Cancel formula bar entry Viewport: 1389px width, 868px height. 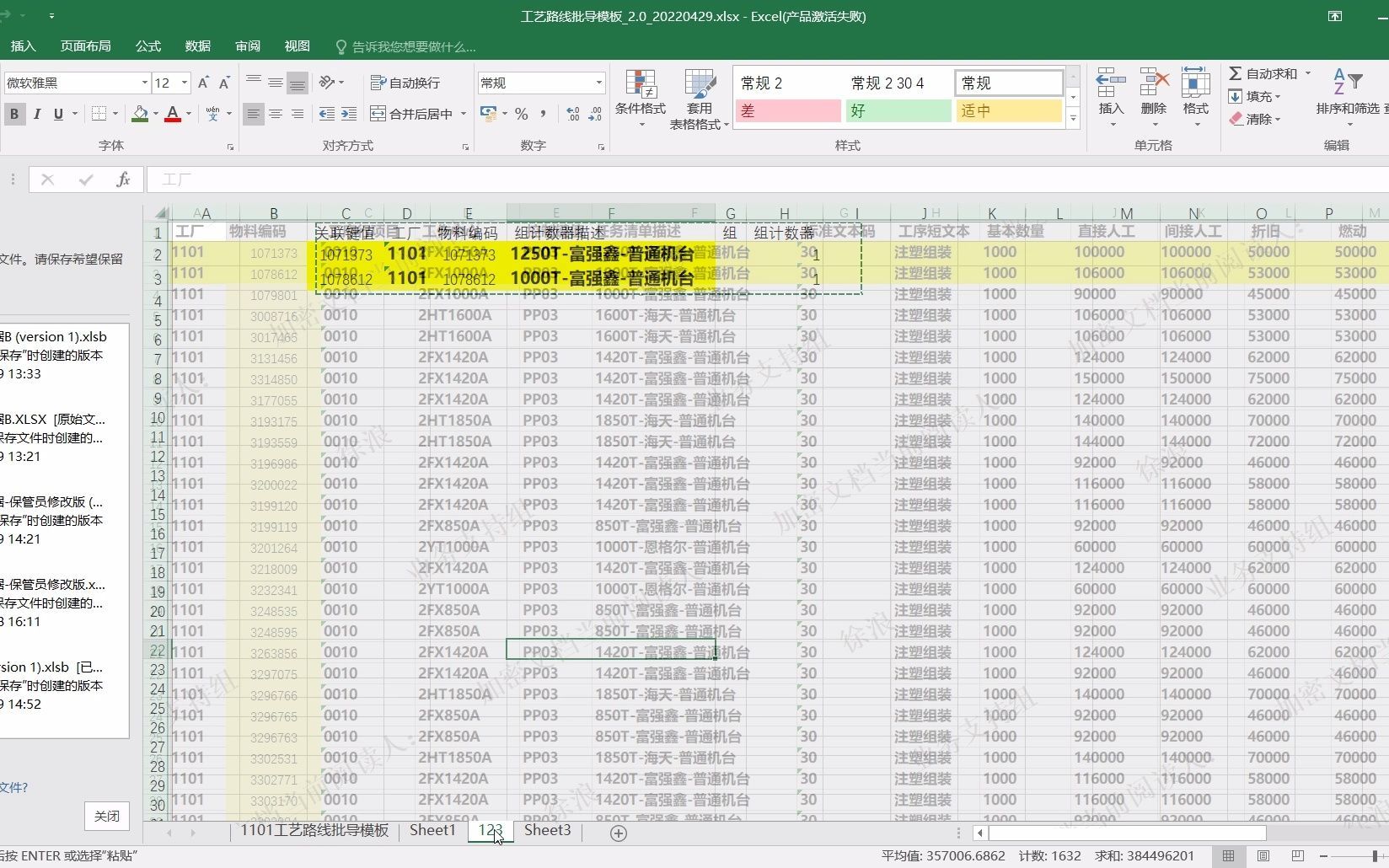[x=47, y=179]
